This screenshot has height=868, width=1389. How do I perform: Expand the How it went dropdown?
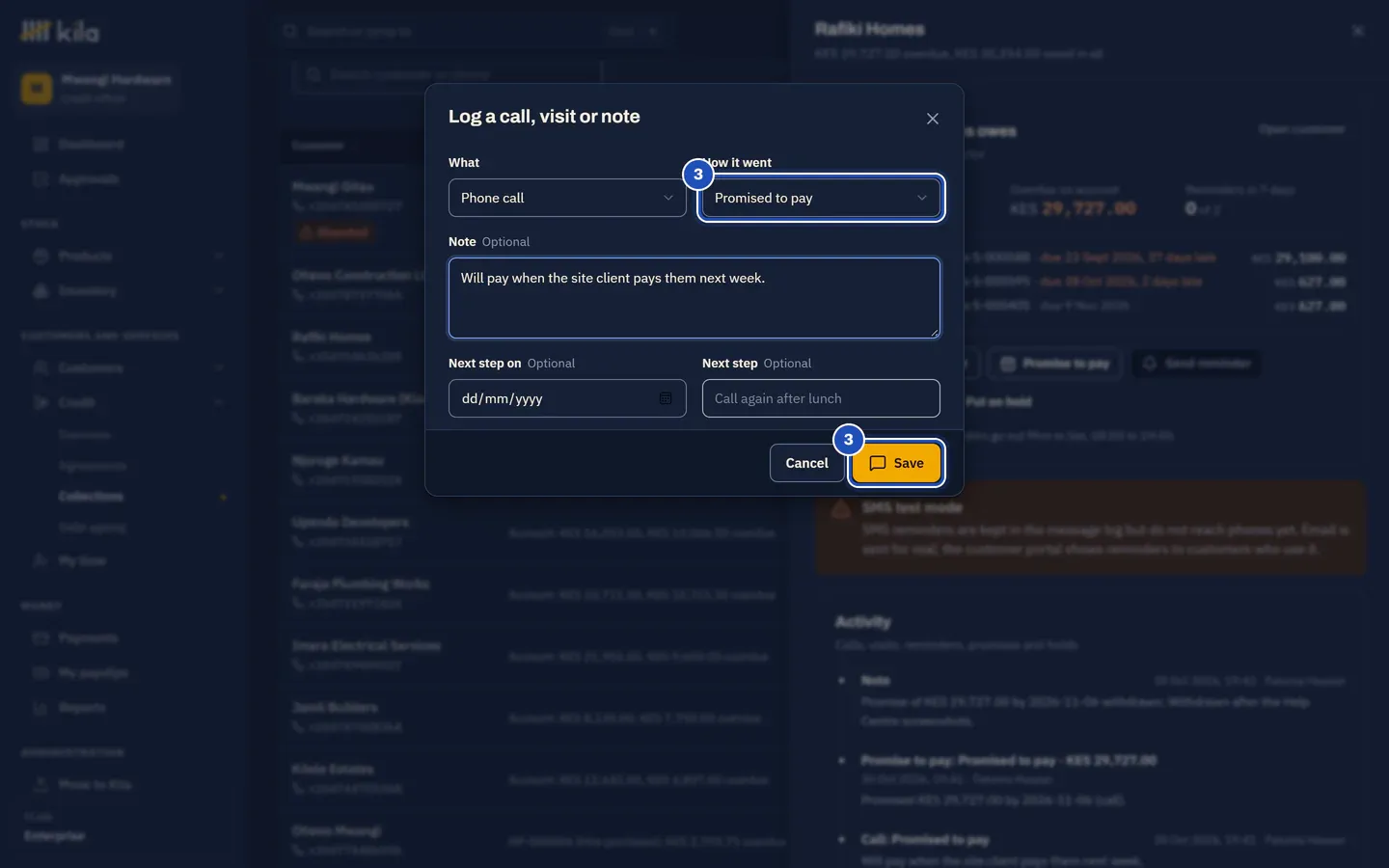point(821,198)
